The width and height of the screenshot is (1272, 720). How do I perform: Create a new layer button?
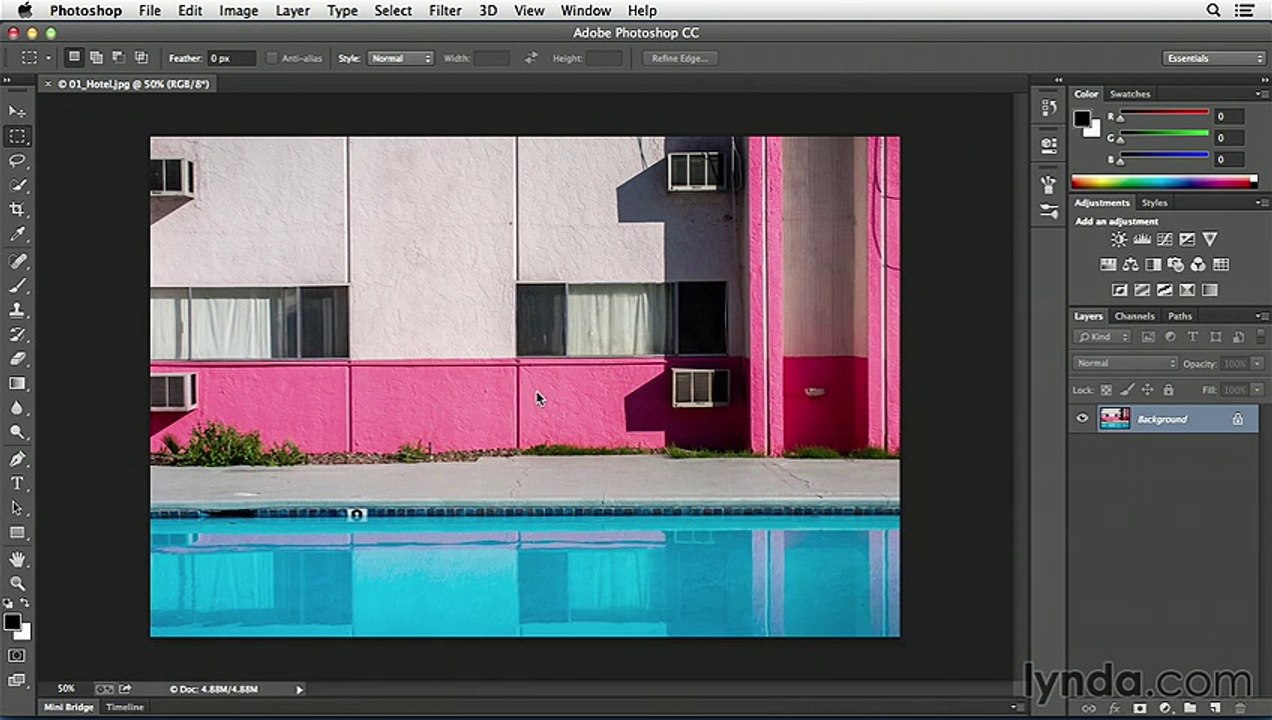pos(1214,708)
